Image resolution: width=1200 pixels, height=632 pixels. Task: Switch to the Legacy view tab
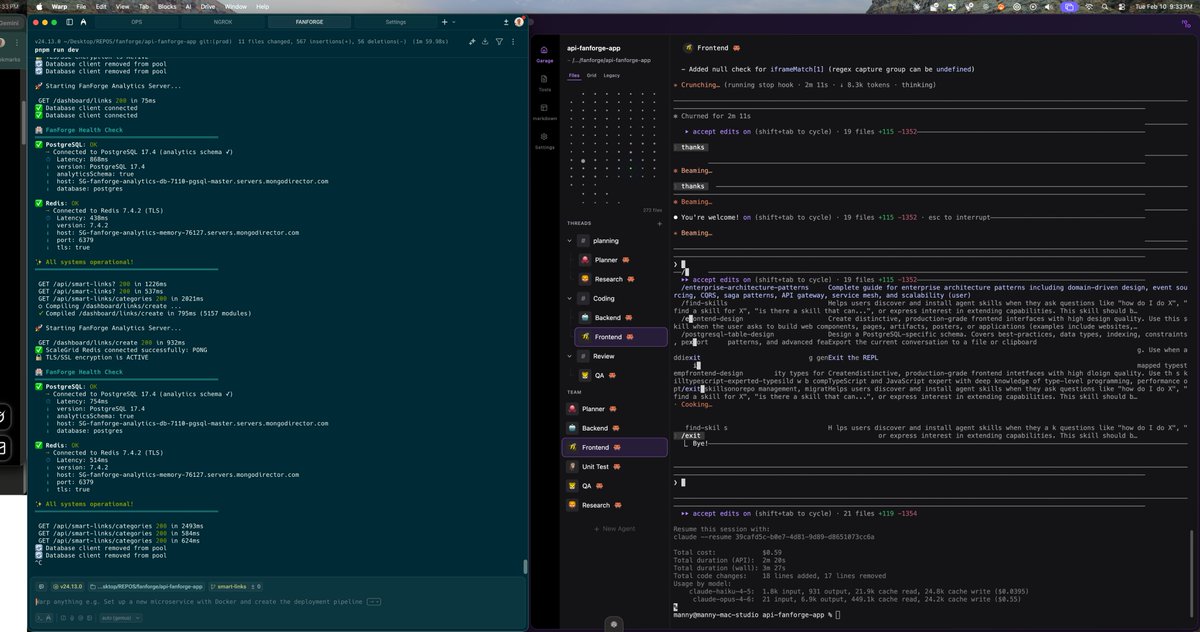pos(611,75)
